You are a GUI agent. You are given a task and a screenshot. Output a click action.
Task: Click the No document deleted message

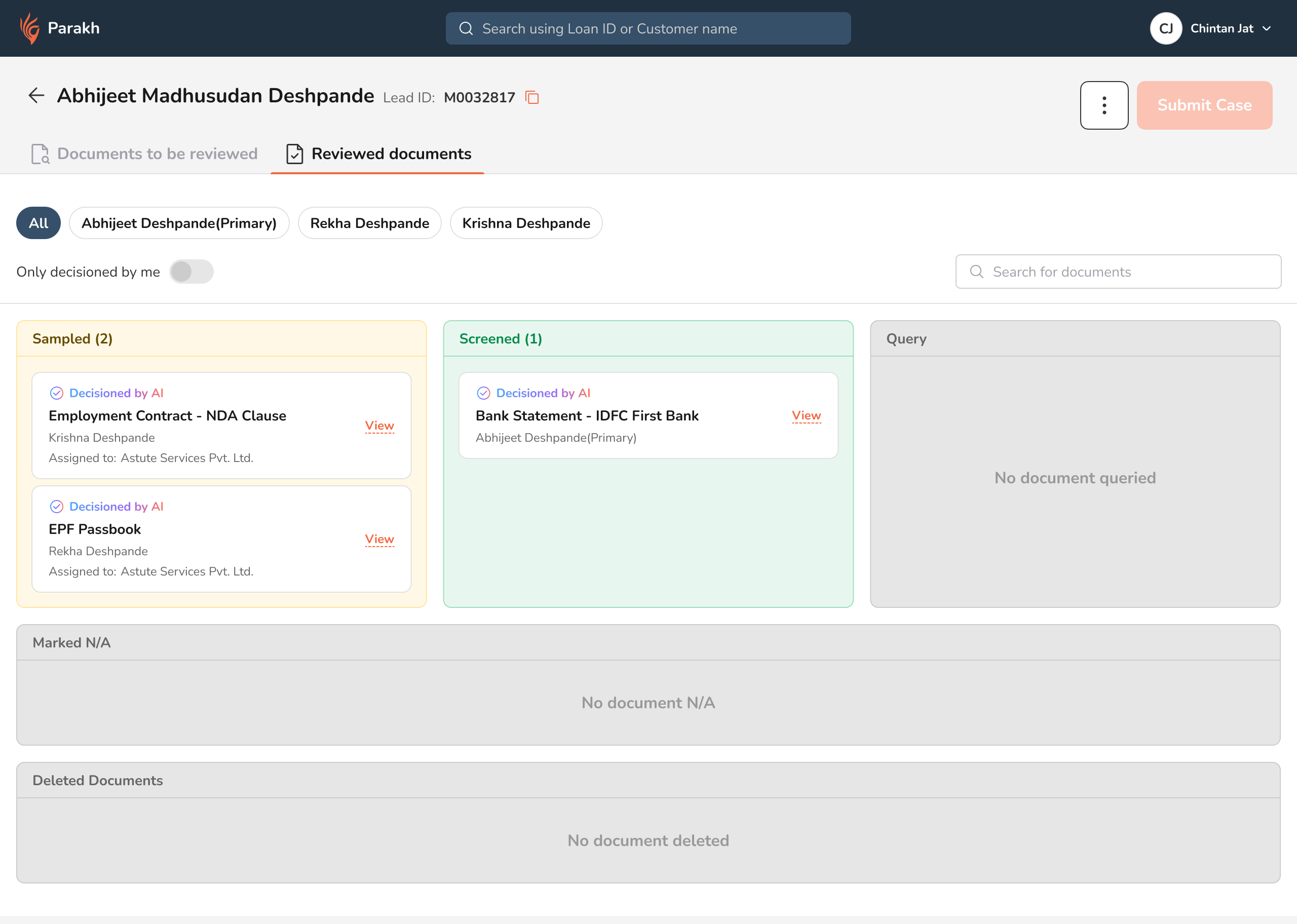pos(648,840)
